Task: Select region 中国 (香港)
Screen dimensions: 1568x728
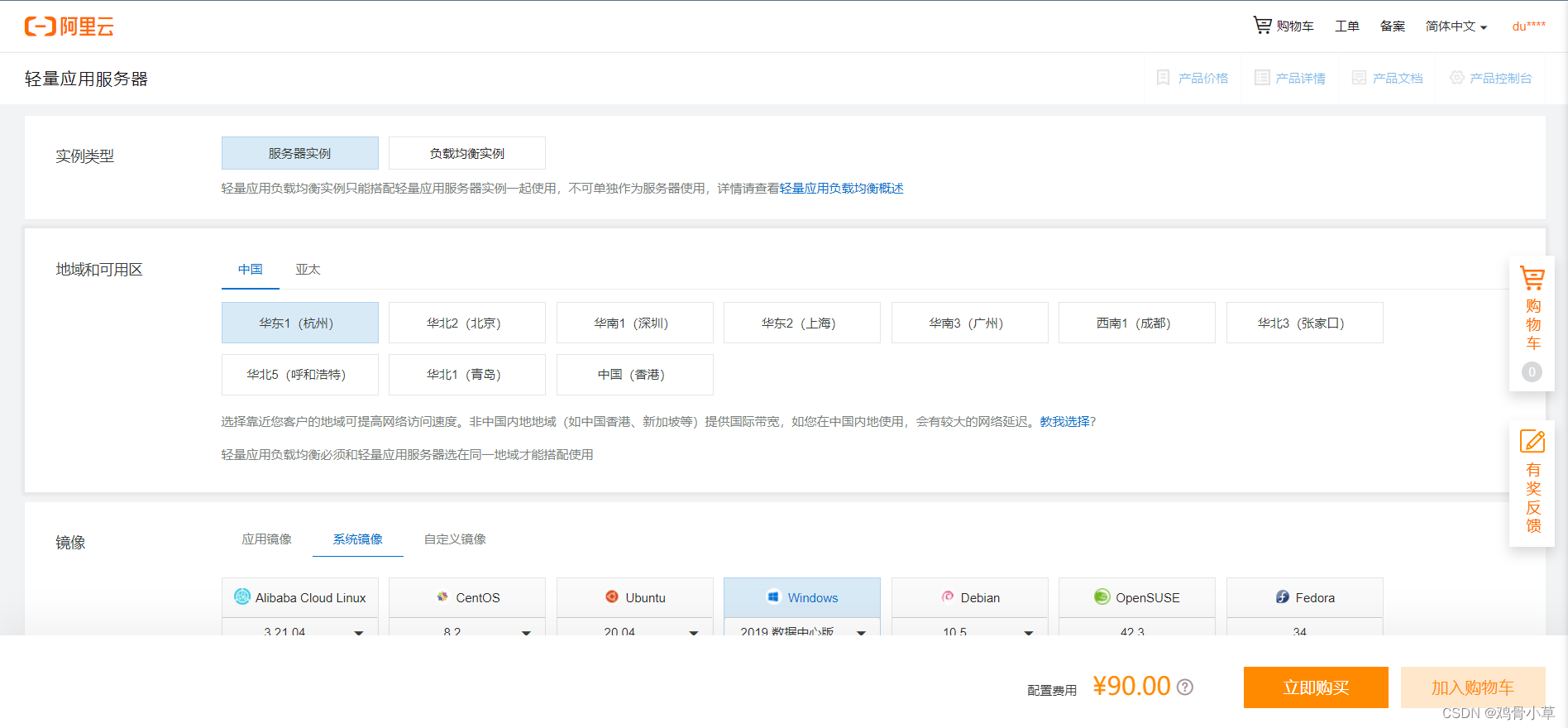Action: pyautogui.click(x=635, y=375)
